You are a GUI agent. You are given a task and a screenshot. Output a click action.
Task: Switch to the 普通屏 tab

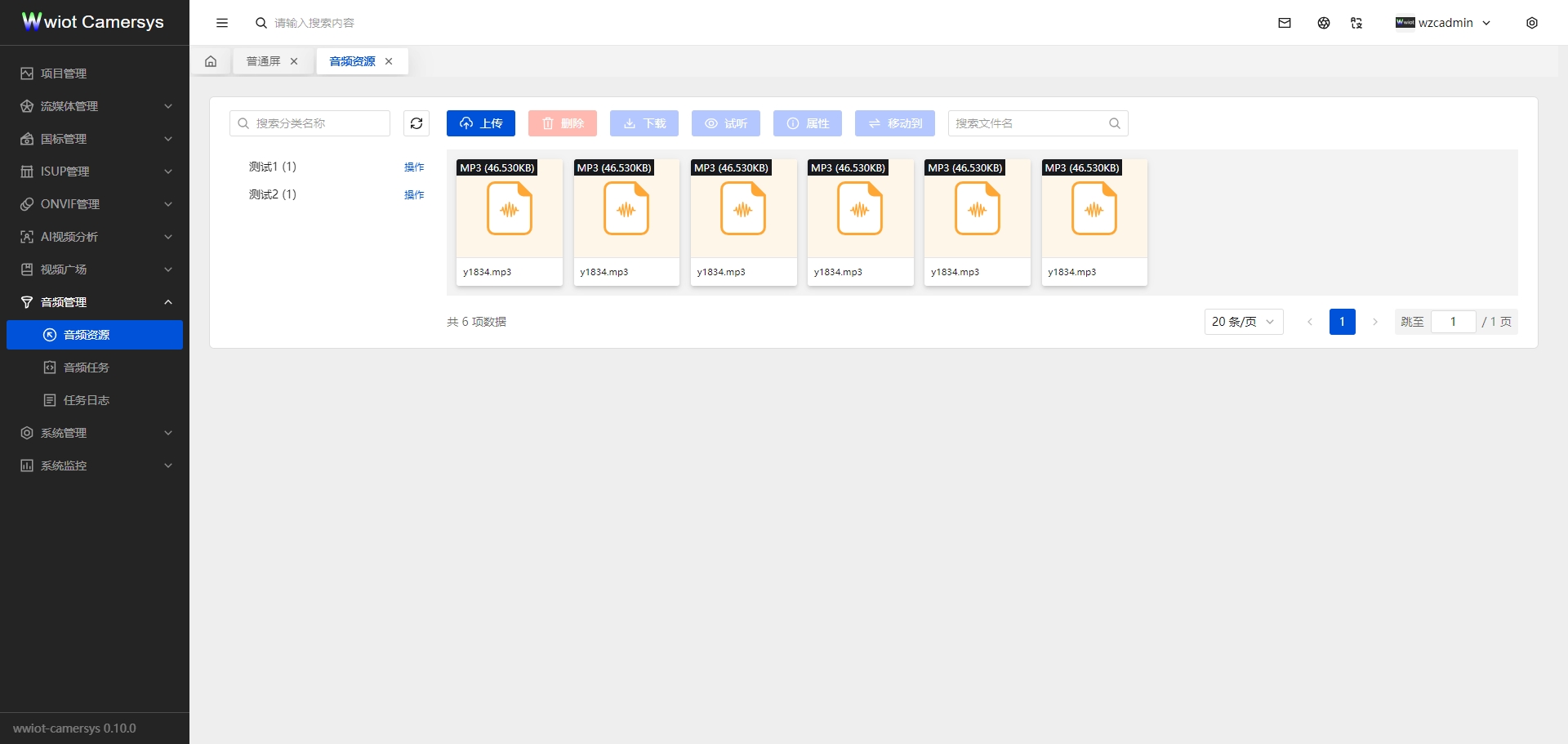(263, 61)
